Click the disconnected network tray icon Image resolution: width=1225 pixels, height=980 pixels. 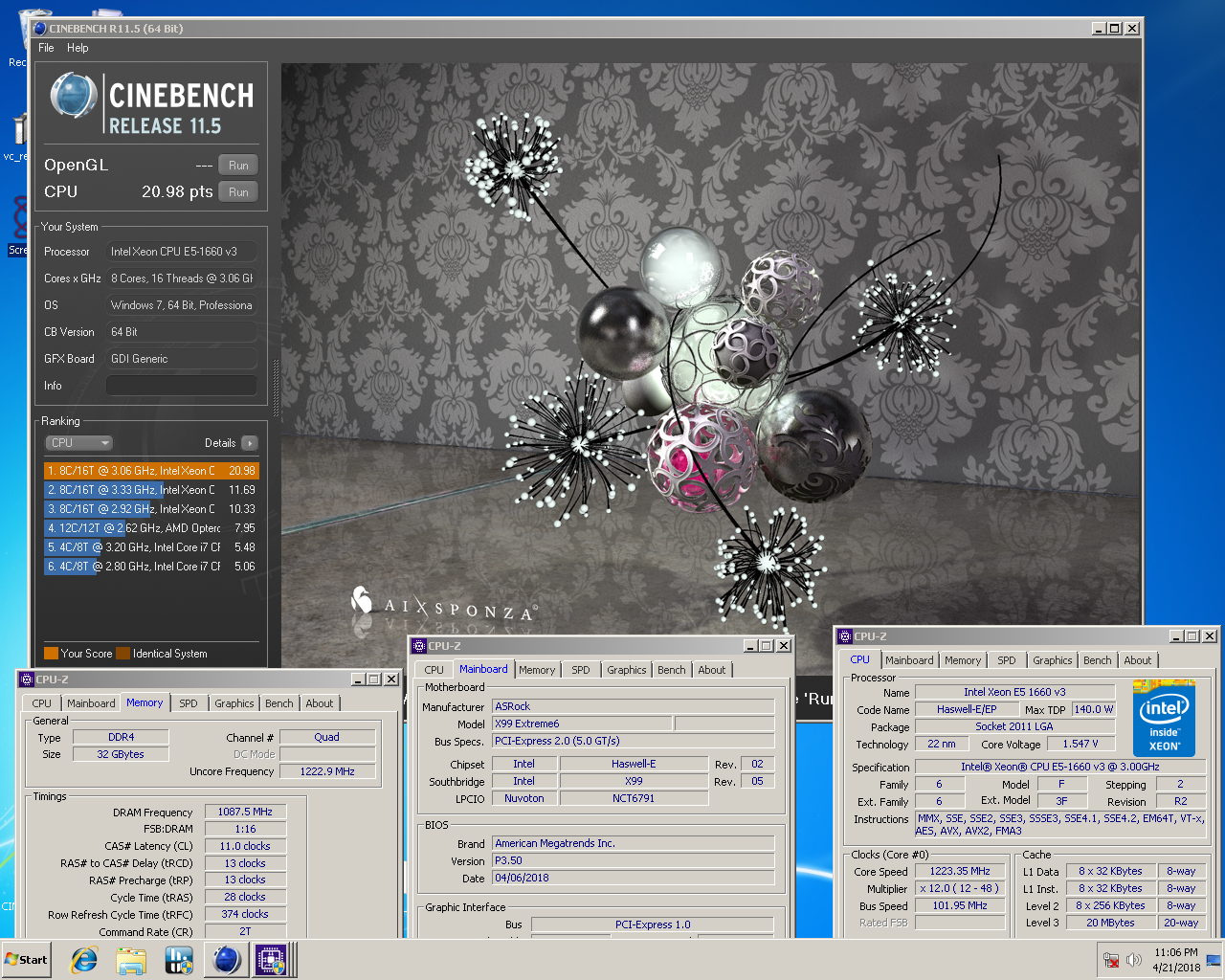click(x=1111, y=960)
